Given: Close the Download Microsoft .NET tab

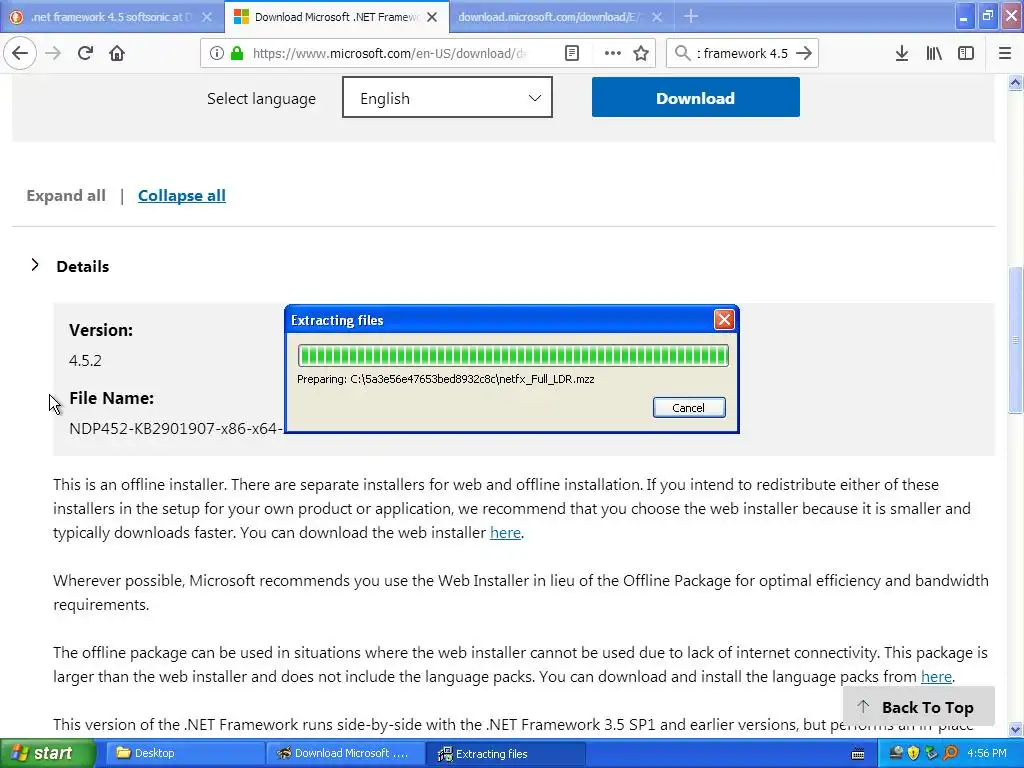Looking at the screenshot, I should pos(432,17).
